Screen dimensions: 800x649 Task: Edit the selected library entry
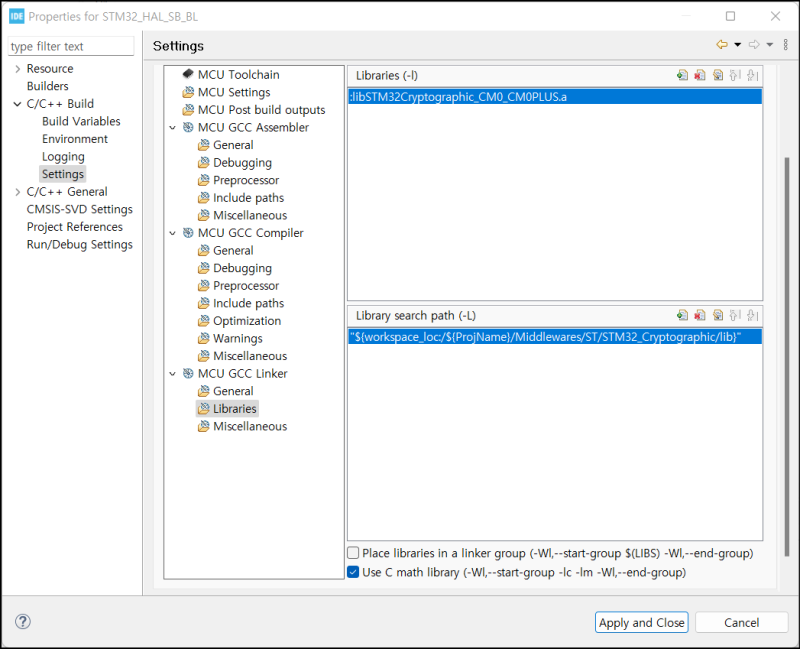pos(718,75)
